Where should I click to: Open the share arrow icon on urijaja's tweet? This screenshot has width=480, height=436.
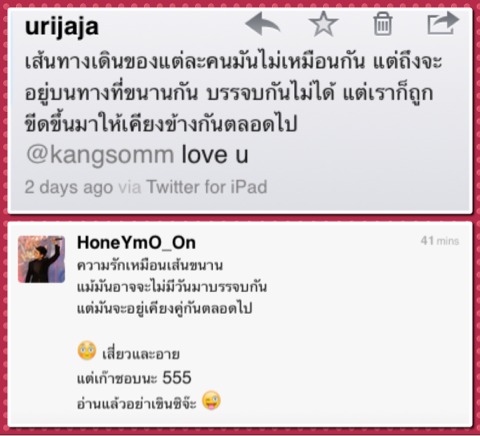click(x=443, y=23)
